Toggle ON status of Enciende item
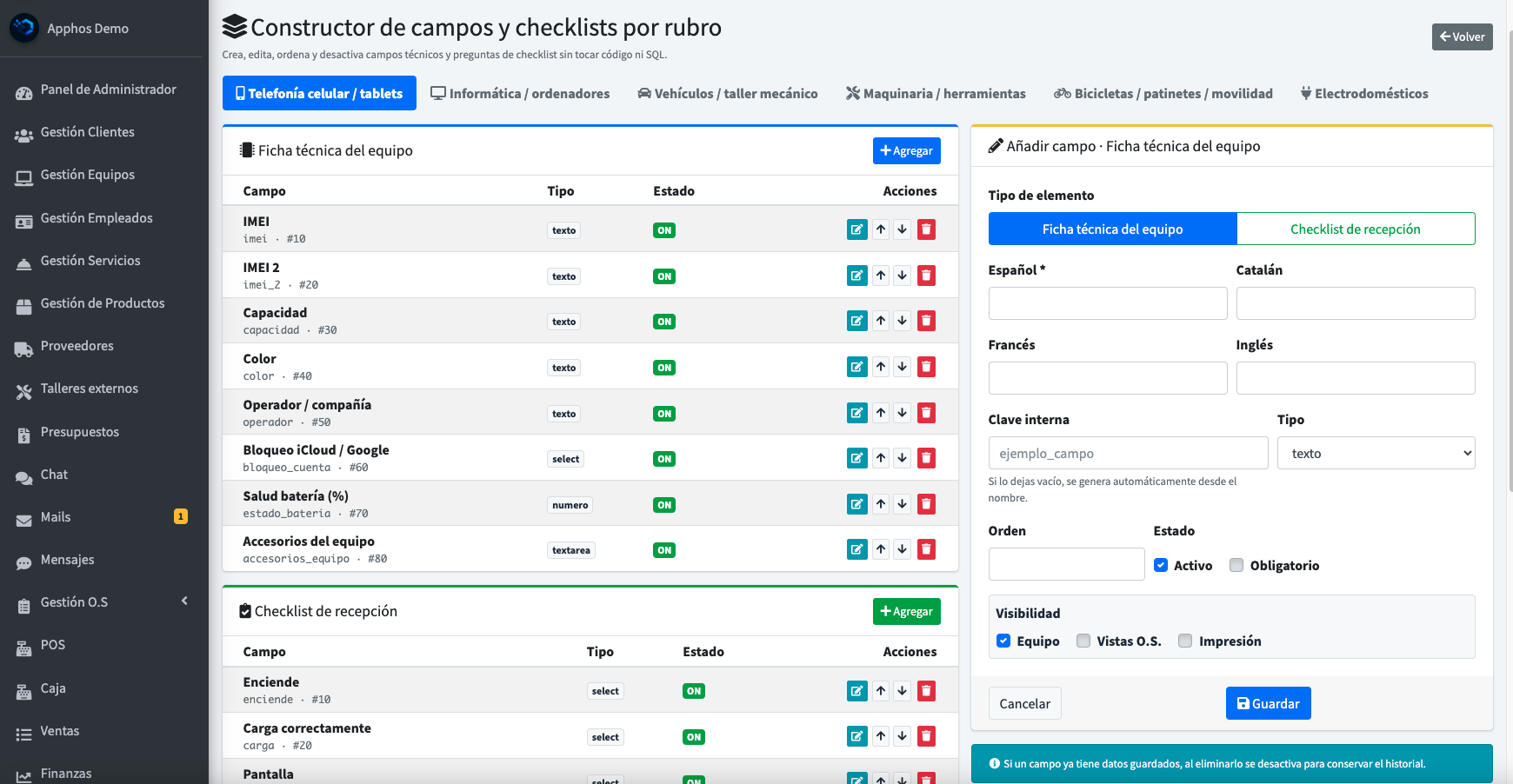 point(694,691)
